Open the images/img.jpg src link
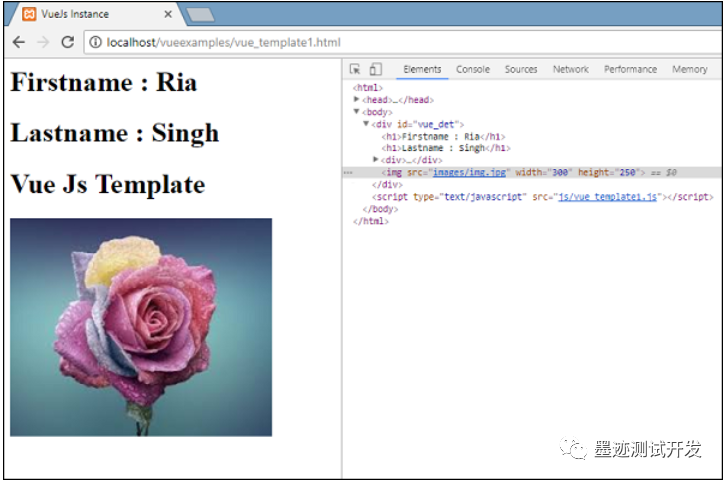 [469, 173]
